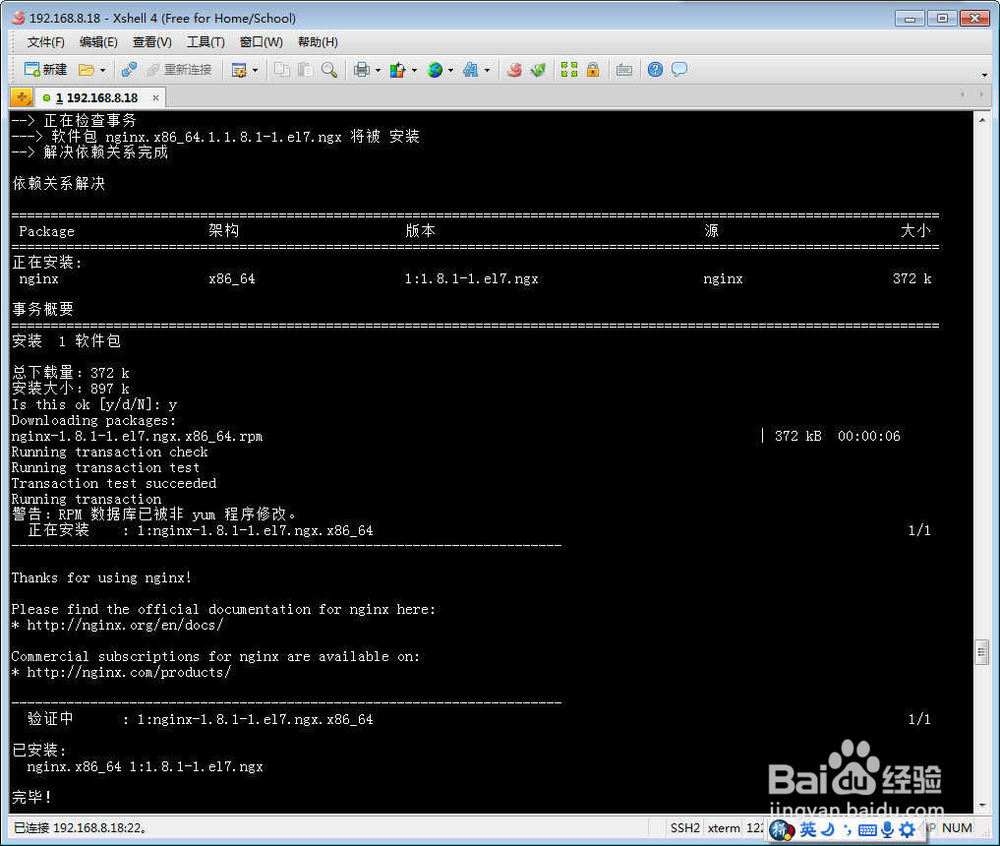
Task: Expand the Print dropdown arrow
Action: (x=378, y=70)
